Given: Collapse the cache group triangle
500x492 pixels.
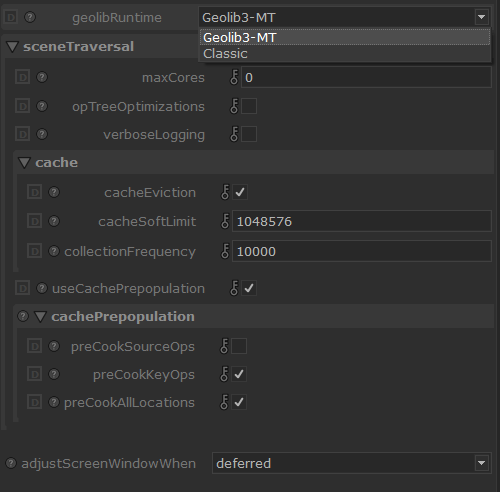Looking at the screenshot, I should 24,163.
